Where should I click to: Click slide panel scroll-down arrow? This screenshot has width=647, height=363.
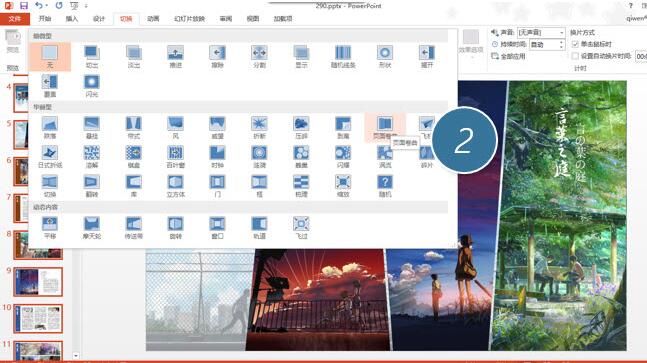(76, 355)
